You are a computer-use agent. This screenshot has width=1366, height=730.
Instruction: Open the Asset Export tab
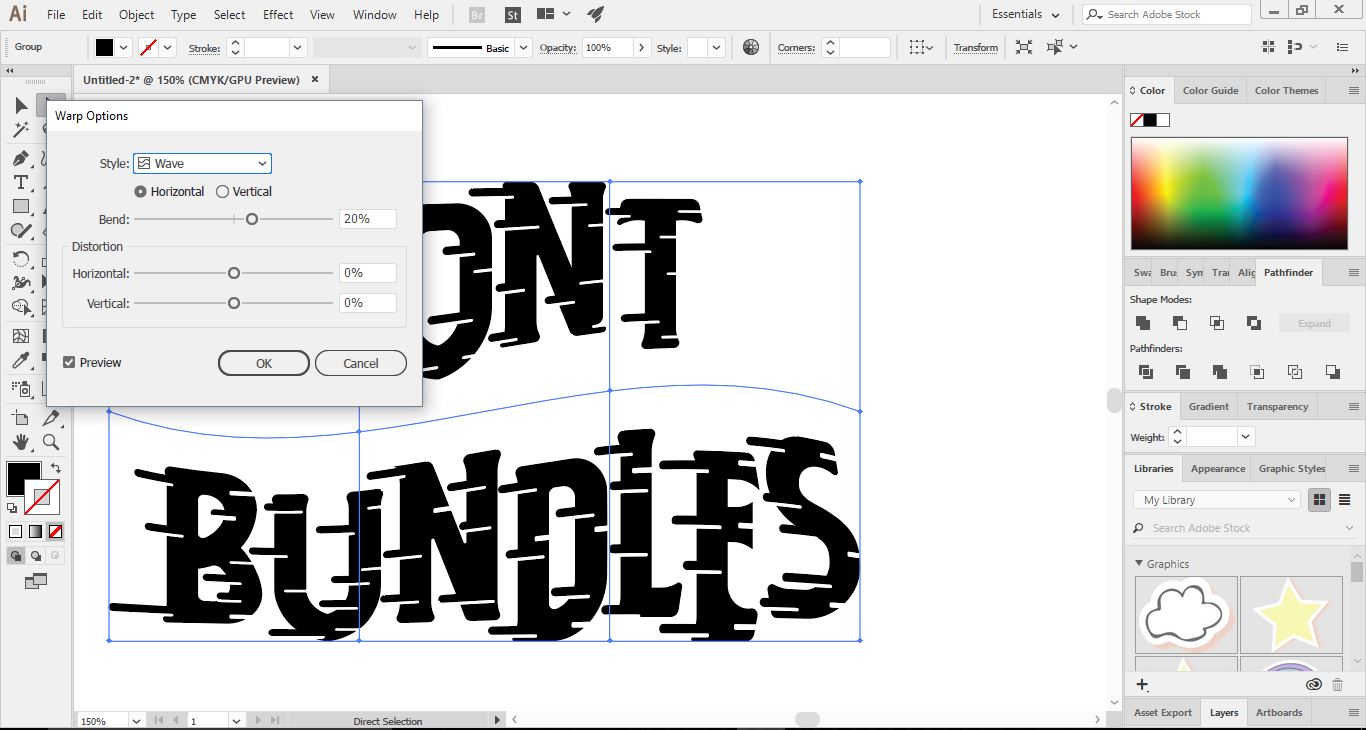click(x=1162, y=712)
